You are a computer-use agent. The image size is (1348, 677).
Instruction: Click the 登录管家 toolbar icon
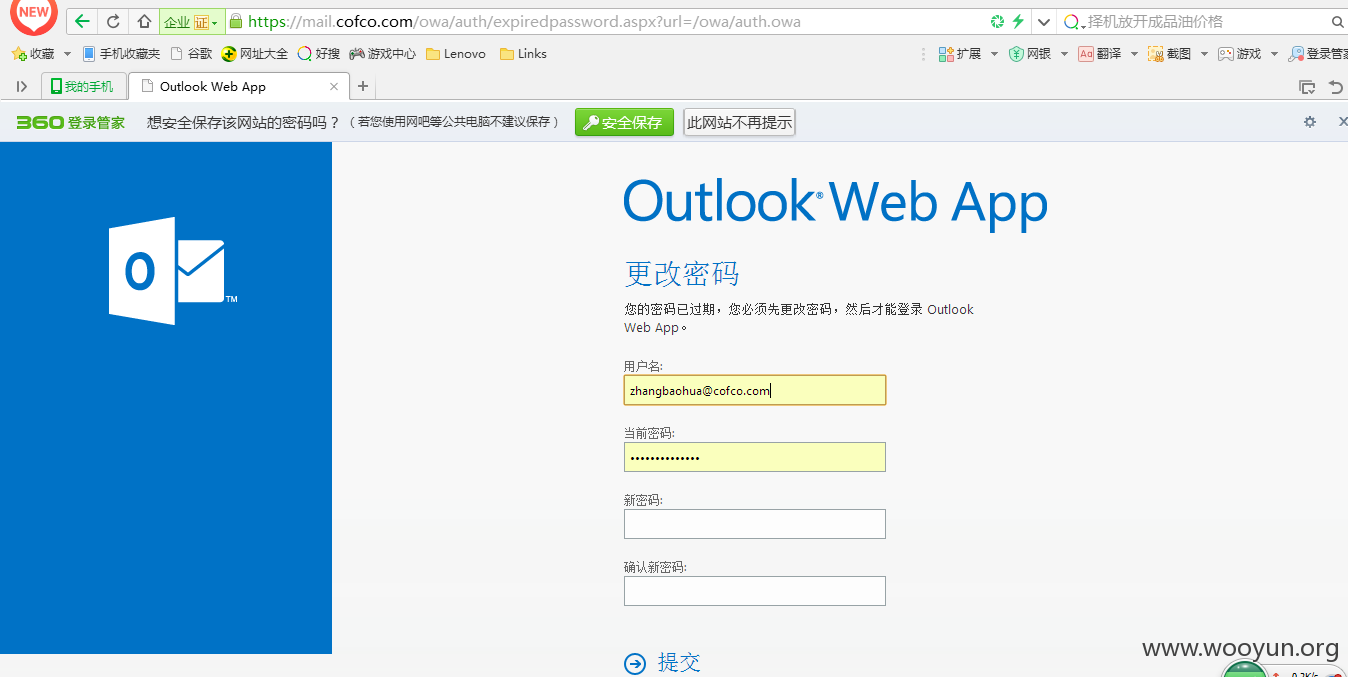click(x=1296, y=54)
